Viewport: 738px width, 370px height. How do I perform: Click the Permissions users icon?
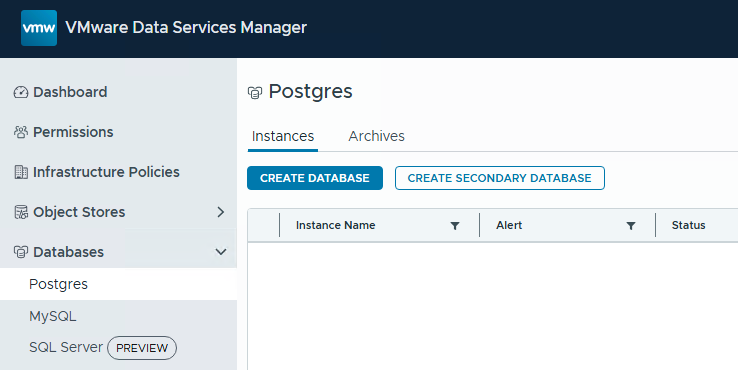click(x=21, y=132)
